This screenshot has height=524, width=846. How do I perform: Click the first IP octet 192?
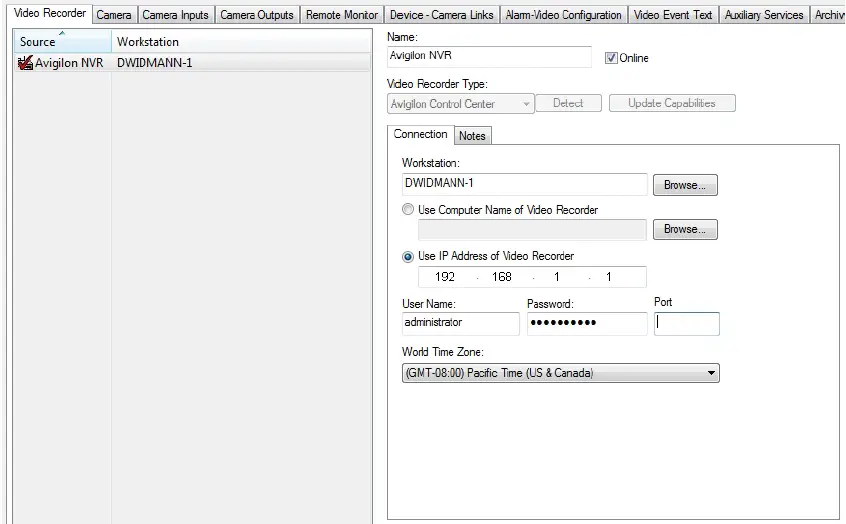[445, 277]
